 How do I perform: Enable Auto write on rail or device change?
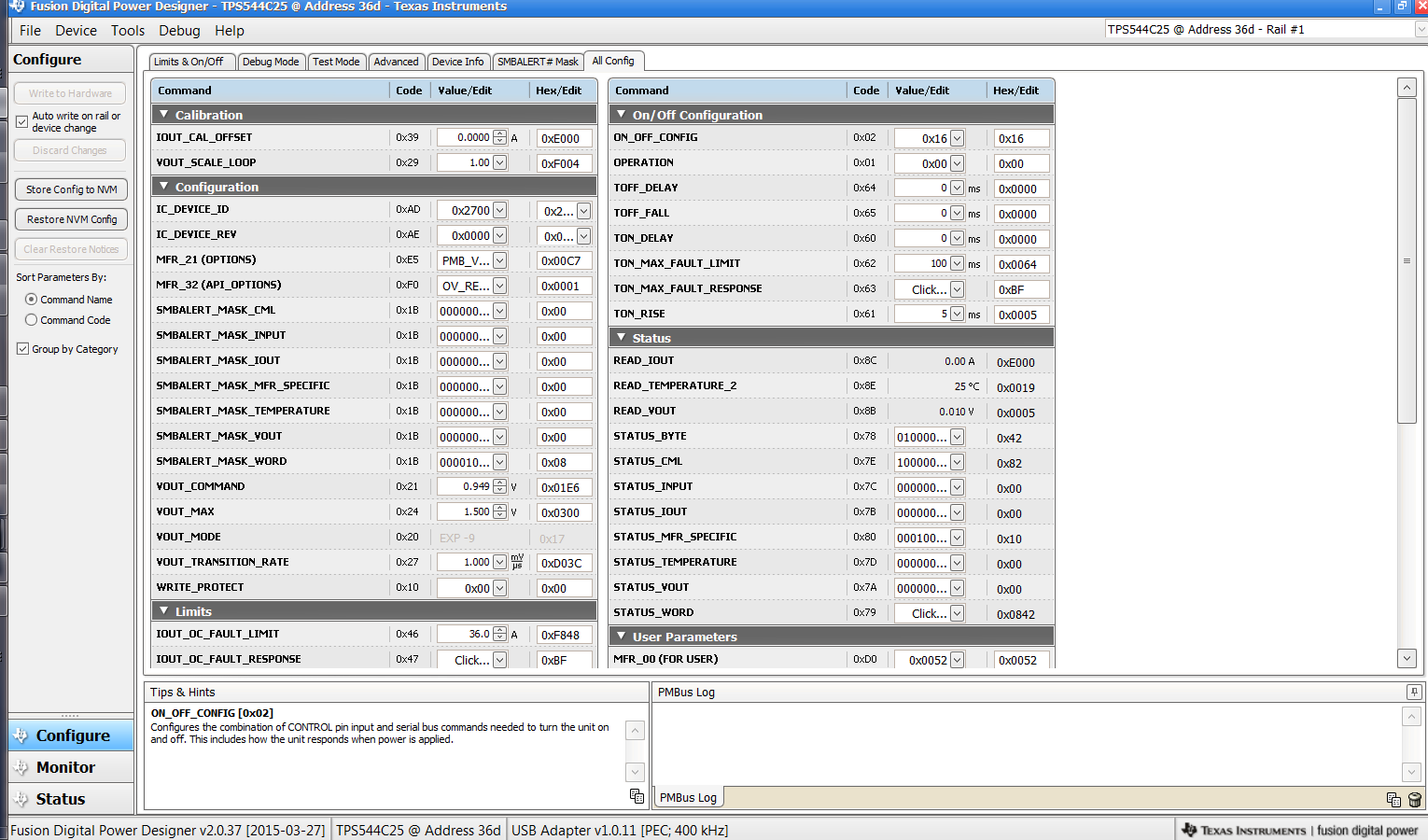click(x=21, y=121)
